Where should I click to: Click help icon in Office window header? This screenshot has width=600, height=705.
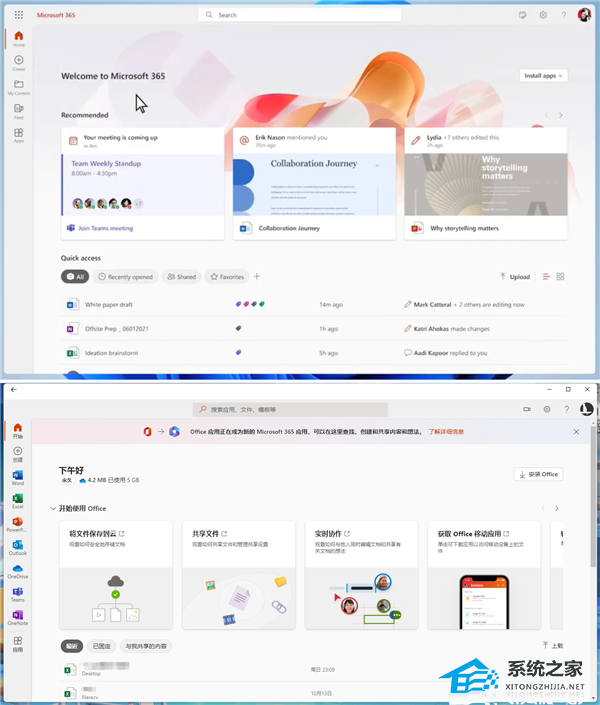pyautogui.click(x=567, y=409)
